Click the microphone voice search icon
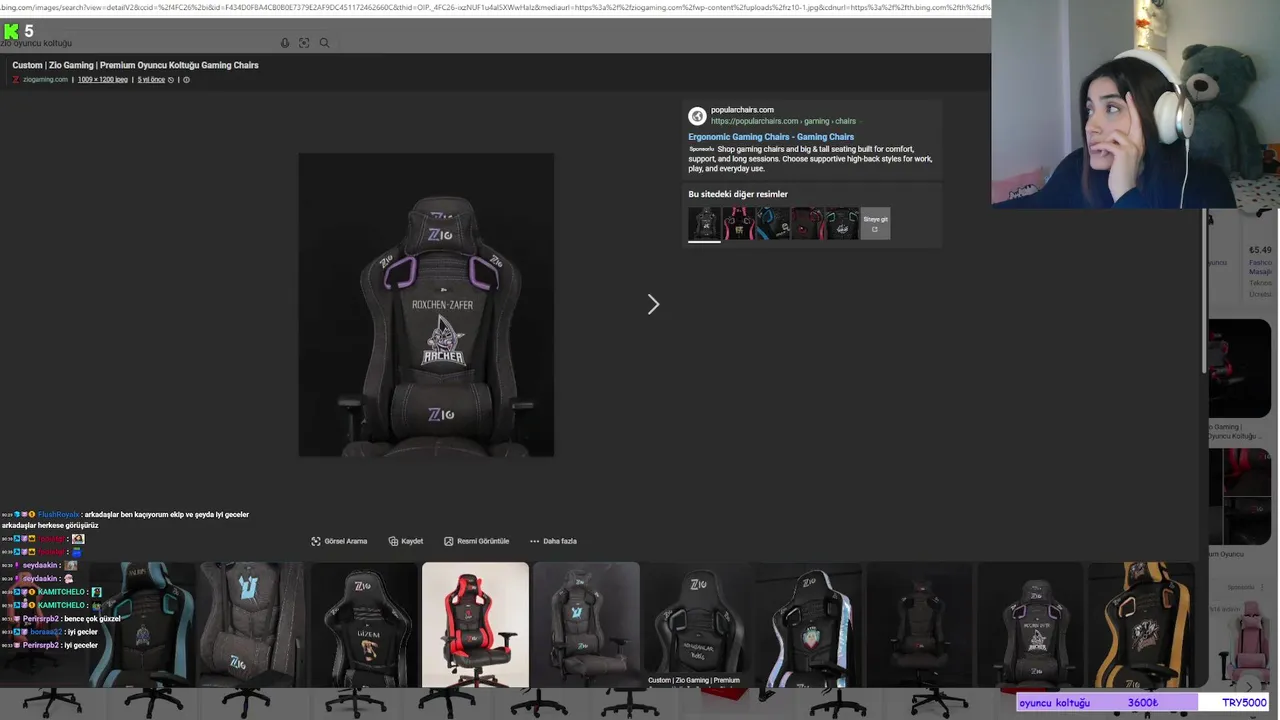1280x720 pixels. [285, 43]
